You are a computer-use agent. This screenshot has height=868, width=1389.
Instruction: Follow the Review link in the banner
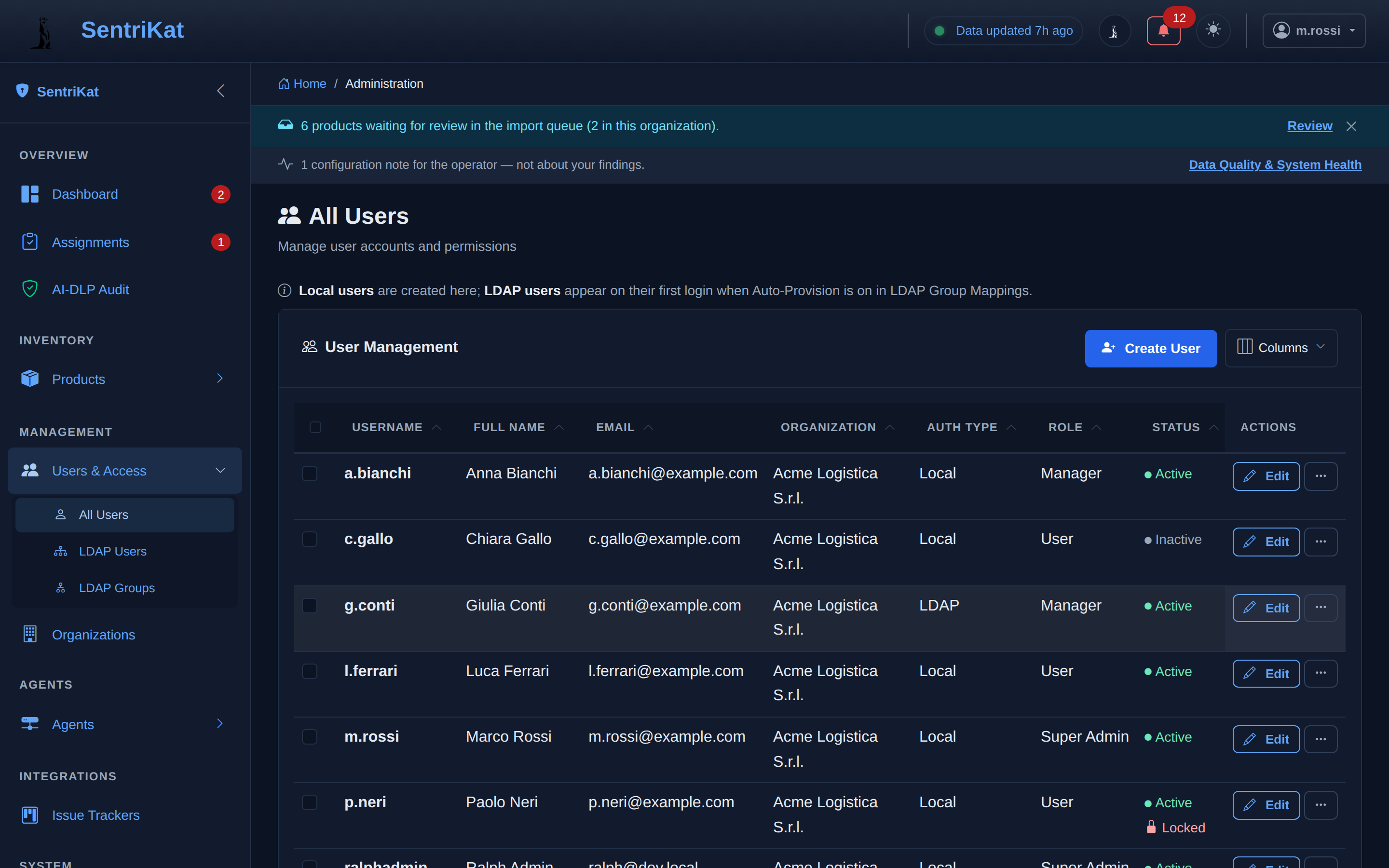(x=1309, y=126)
